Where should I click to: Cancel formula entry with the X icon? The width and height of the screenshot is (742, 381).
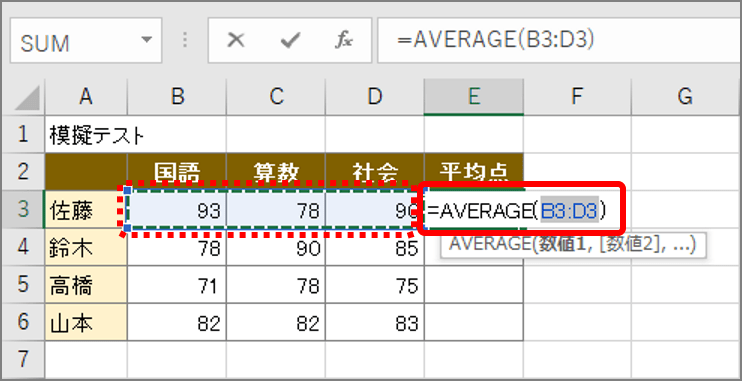[236, 41]
